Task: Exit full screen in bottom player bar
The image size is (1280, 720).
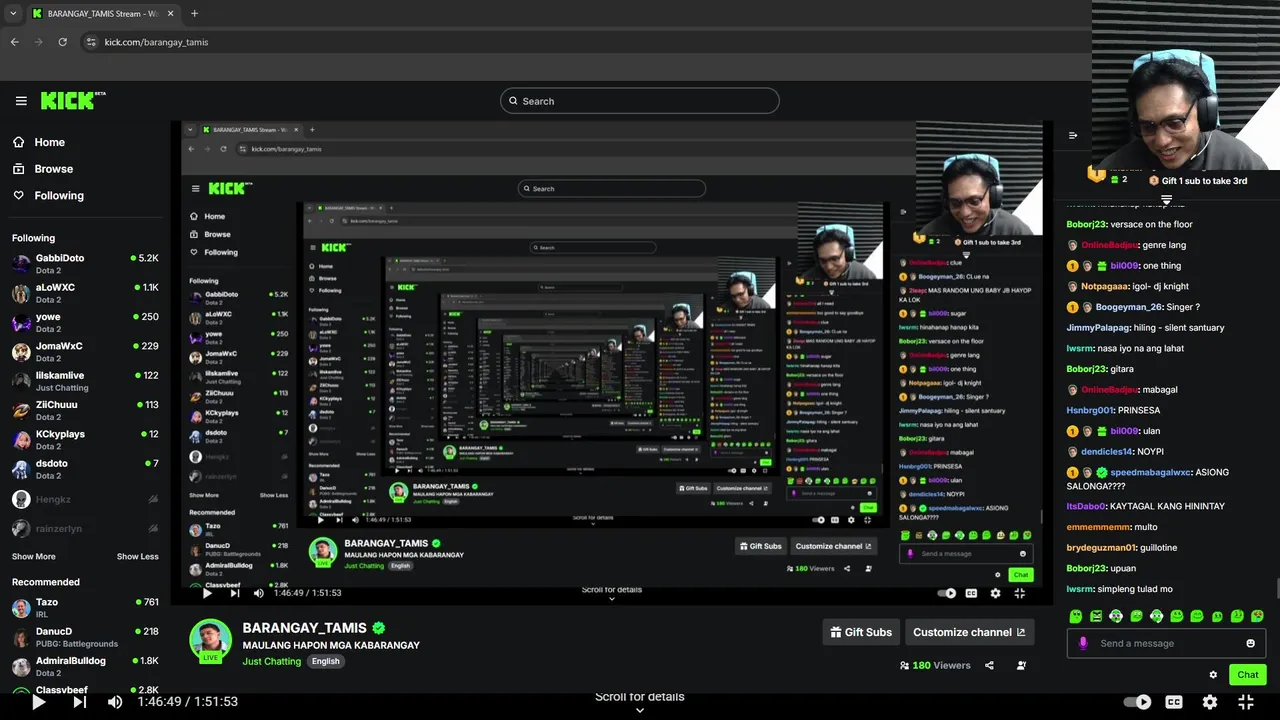Action: coord(1246,702)
